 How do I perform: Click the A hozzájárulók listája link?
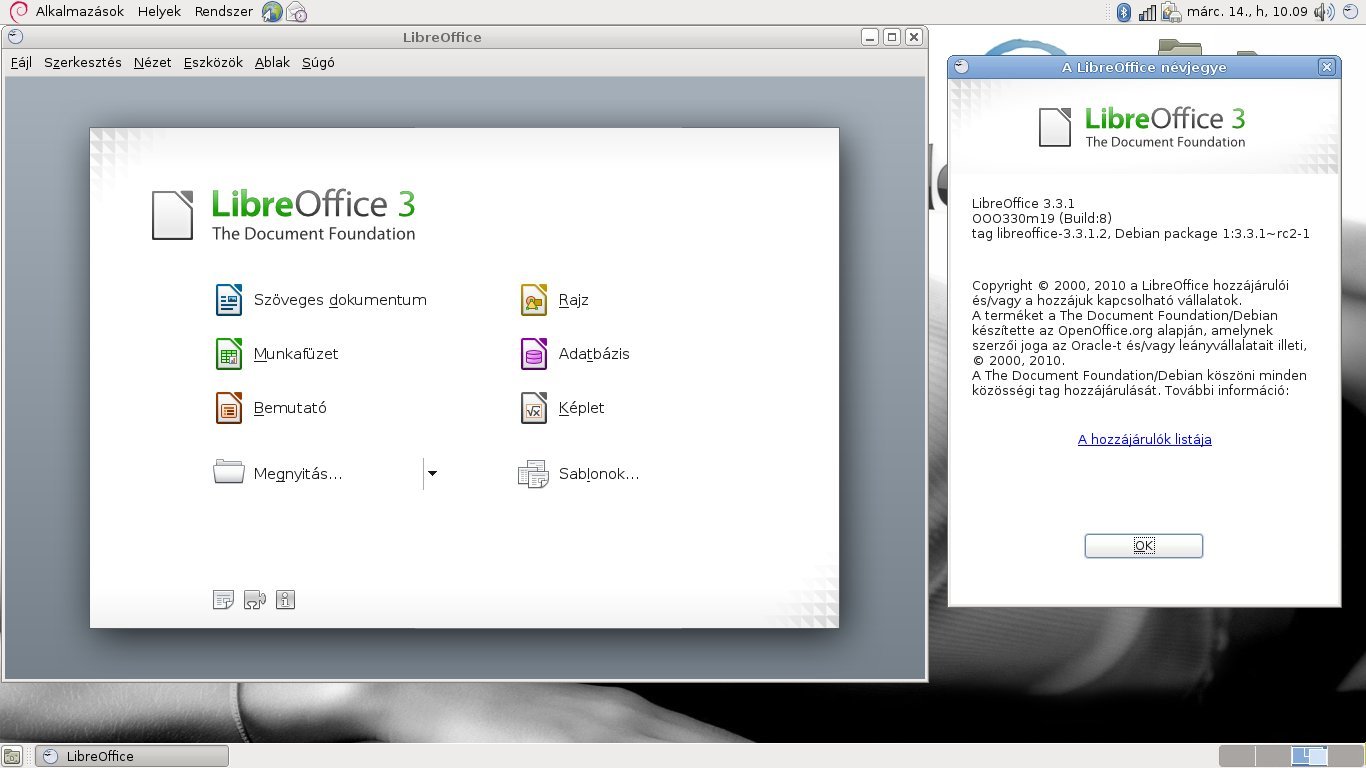pyautogui.click(x=1143, y=439)
